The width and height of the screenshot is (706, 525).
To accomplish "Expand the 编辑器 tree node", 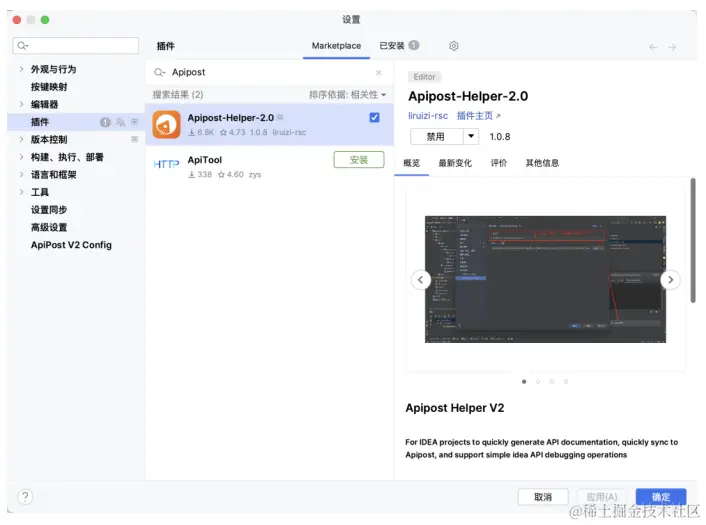I will [21, 104].
